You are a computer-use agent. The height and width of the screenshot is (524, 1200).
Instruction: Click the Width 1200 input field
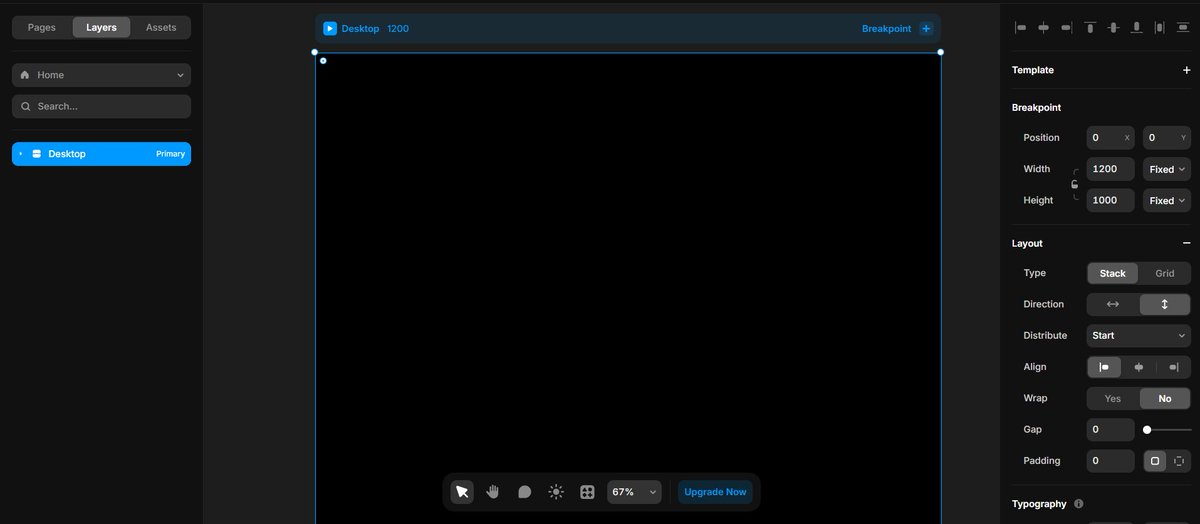pos(1111,169)
